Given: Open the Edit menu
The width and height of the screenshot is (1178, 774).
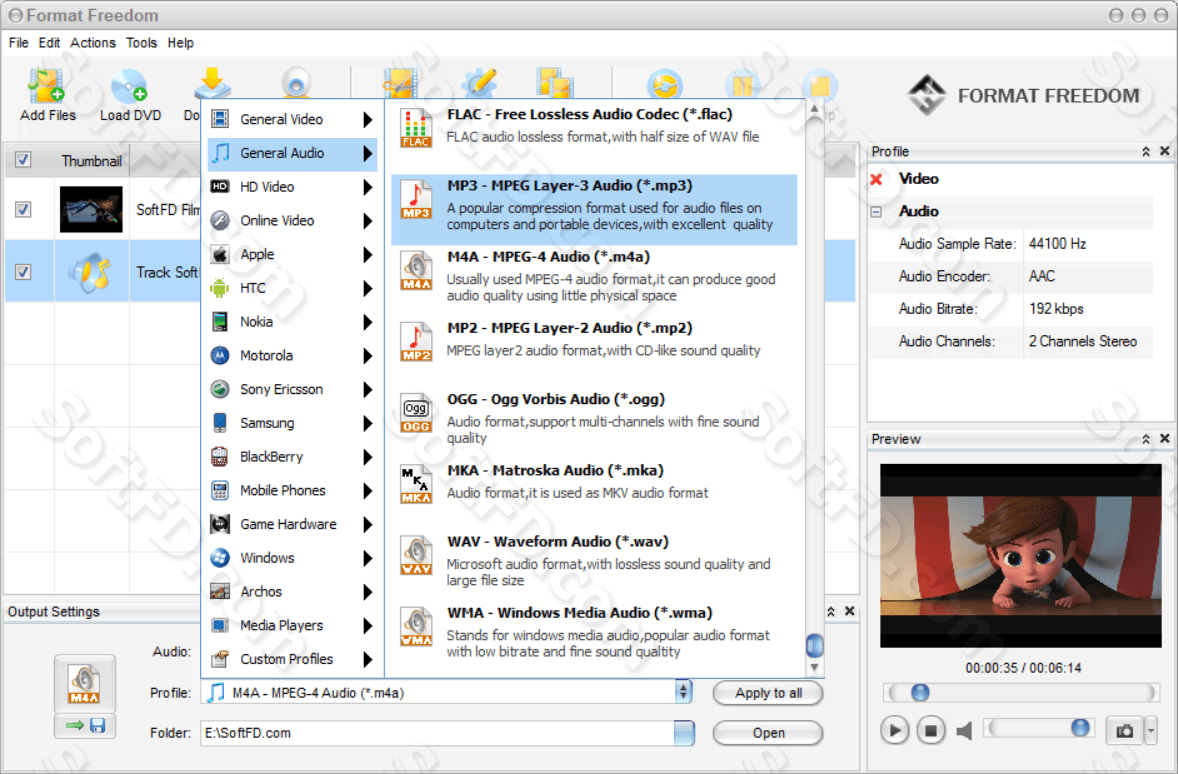Looking at the screenshot, I should pyautogui.click(x=50, y=43).
